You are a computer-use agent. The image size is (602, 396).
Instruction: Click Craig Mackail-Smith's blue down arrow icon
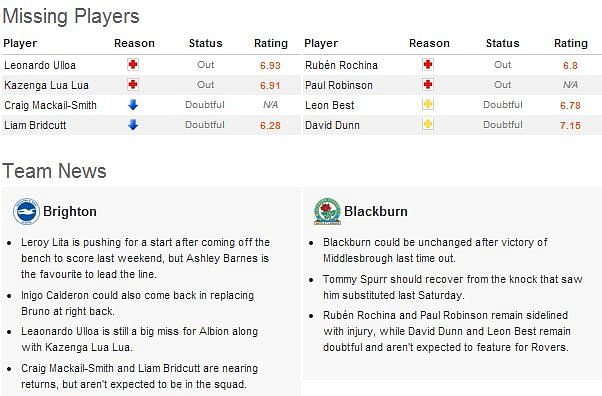(x=133, y=104)
